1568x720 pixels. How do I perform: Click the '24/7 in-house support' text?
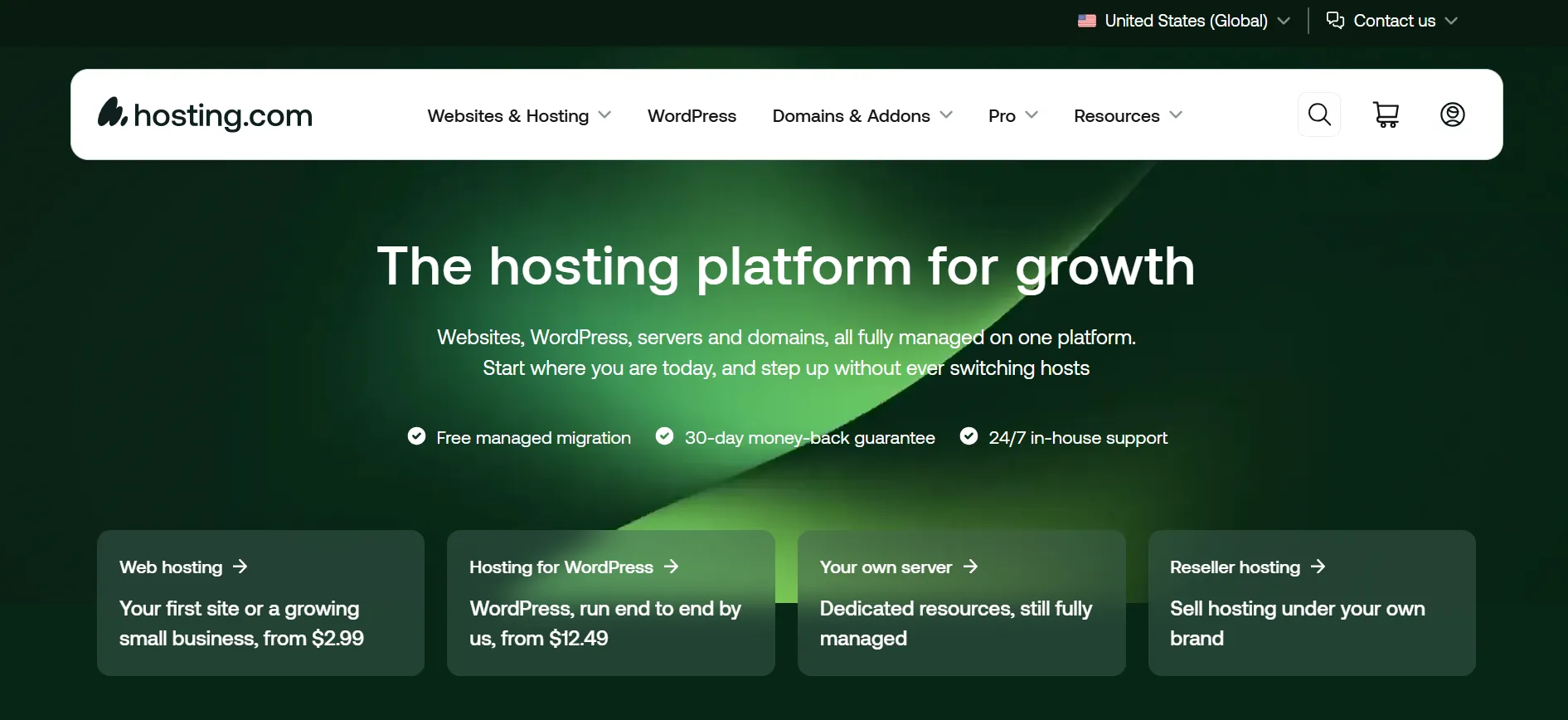tap(1078, 438)
